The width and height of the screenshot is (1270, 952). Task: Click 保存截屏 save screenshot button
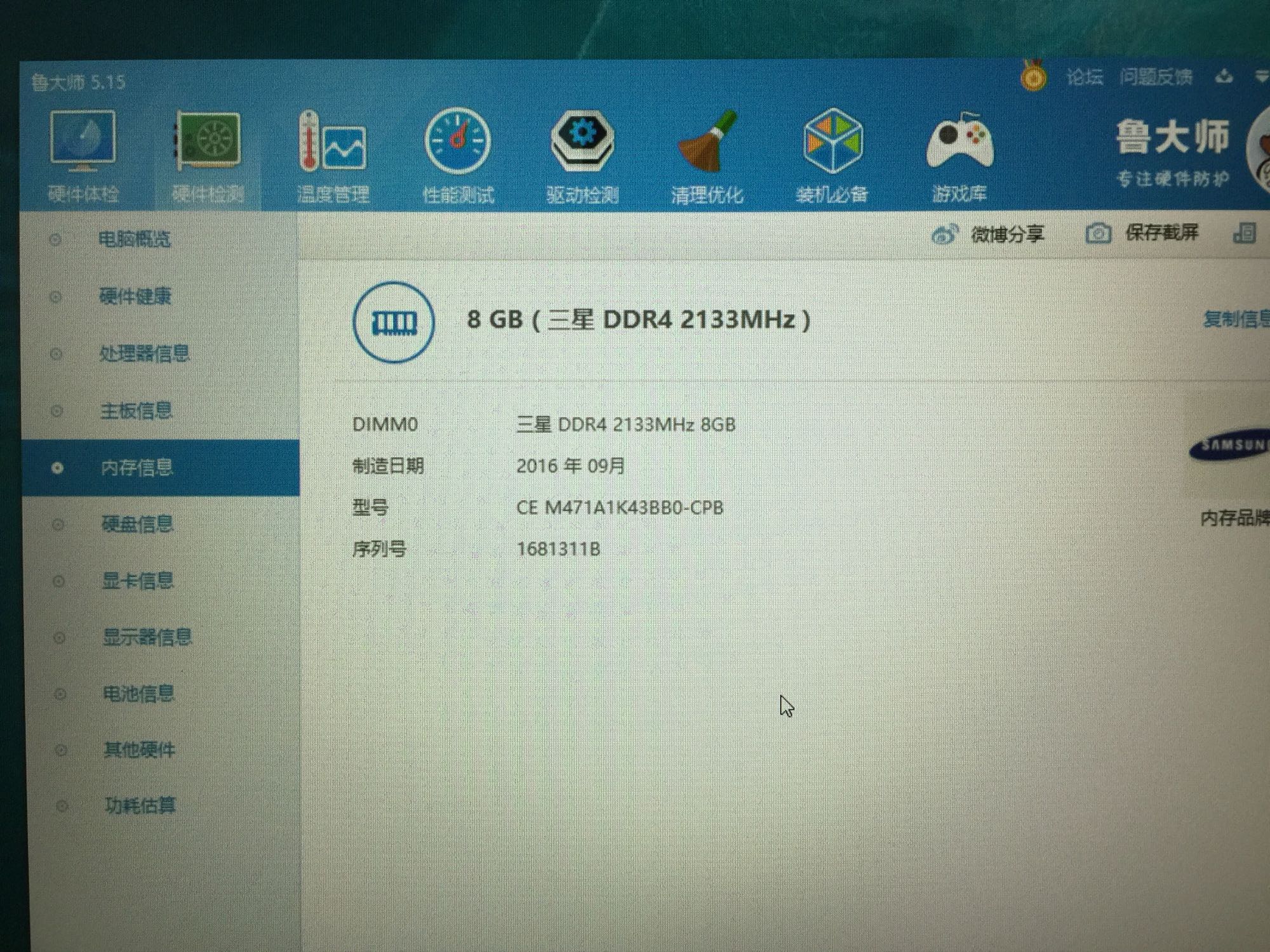pyautogui.click(x=1162, y=233)
